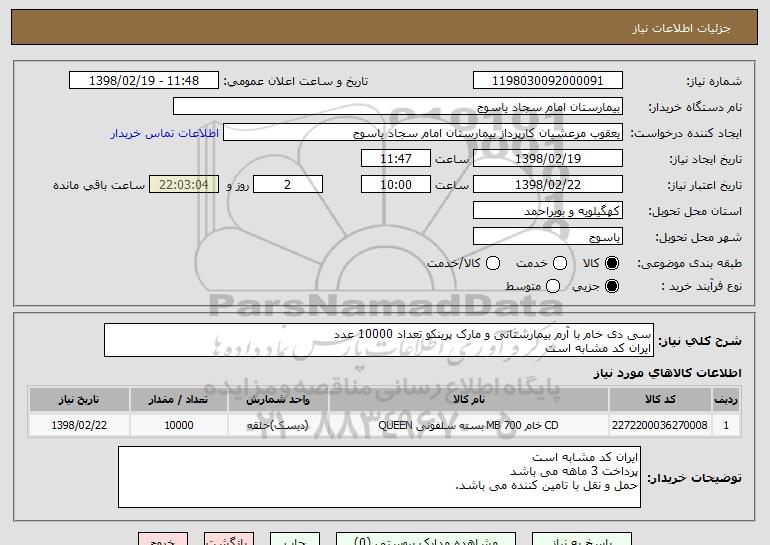
Task: Click the buyer notes text area
Action: click(379, 477)
